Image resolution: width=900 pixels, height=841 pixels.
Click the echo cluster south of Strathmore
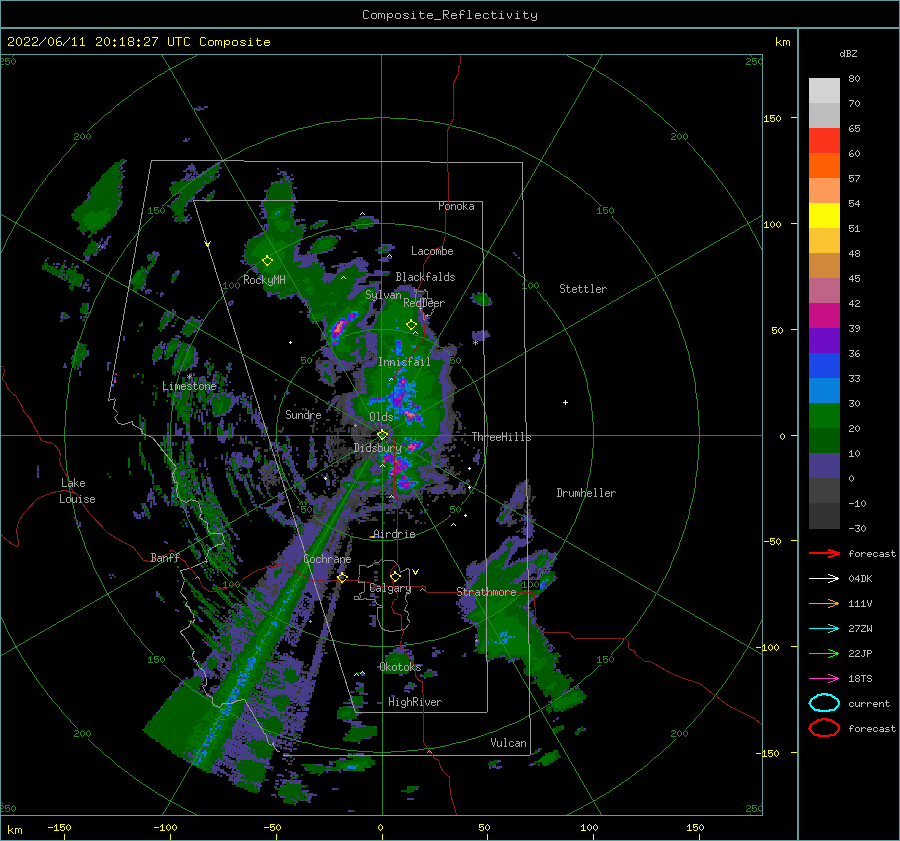tap(505, 636)
